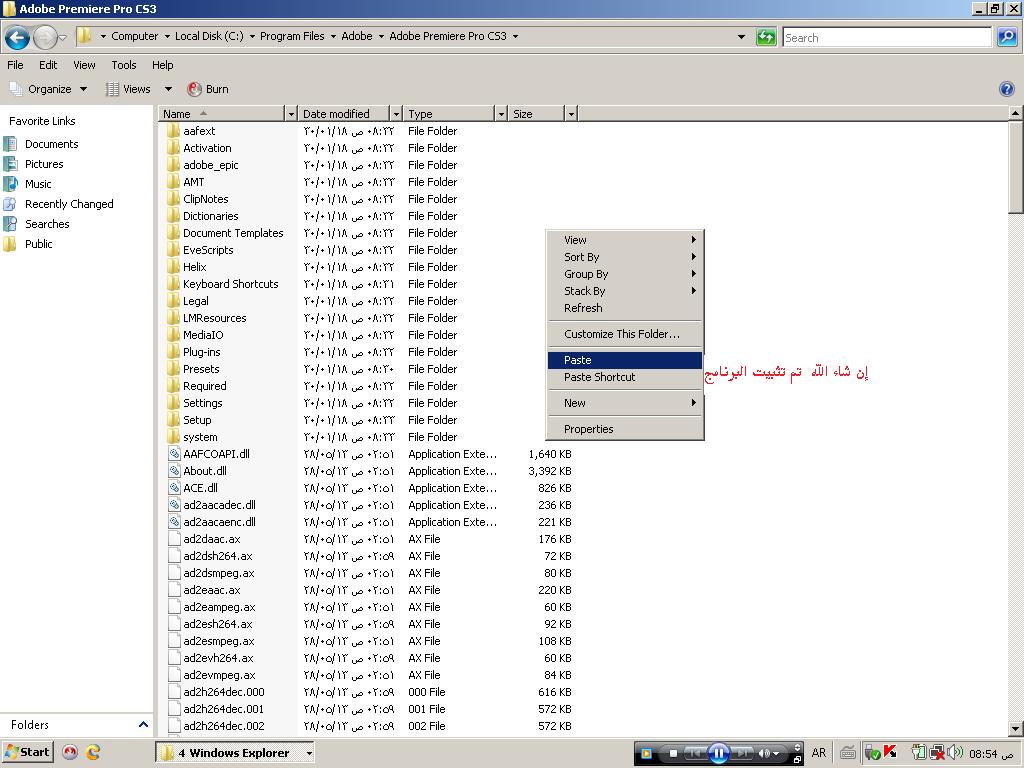
Task: Click the Internet Explorer icon in Quick Launch
Action: [93, 752]
